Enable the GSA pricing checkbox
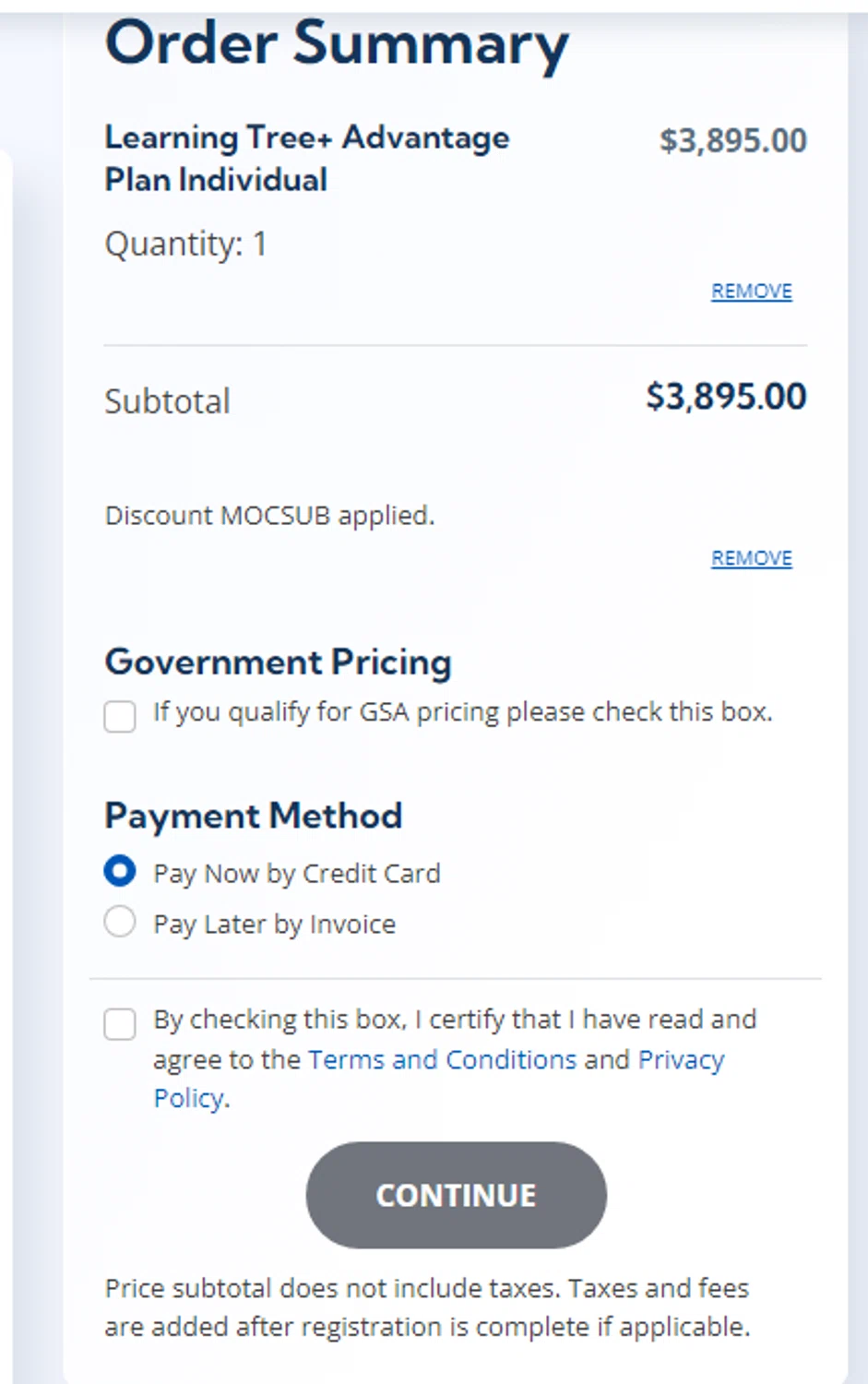 pos(120,716)
